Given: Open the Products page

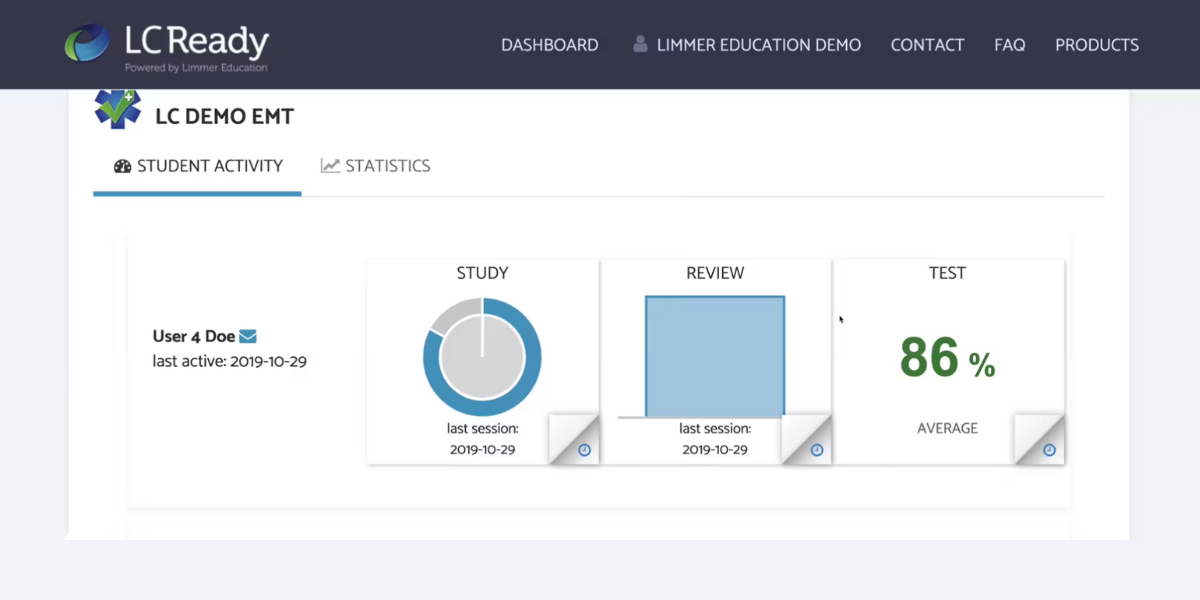Looking at the screenshot, I should (1097, 44).
